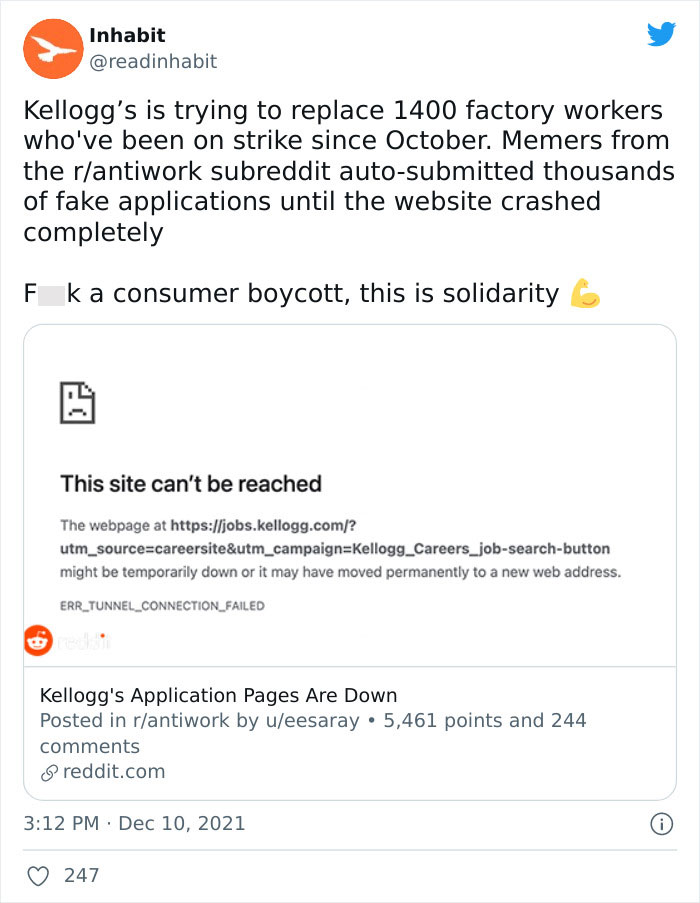The width and height of the screenshot is (700, 903).
Task: Click the 247 likes count
Action: pos(82,874)
